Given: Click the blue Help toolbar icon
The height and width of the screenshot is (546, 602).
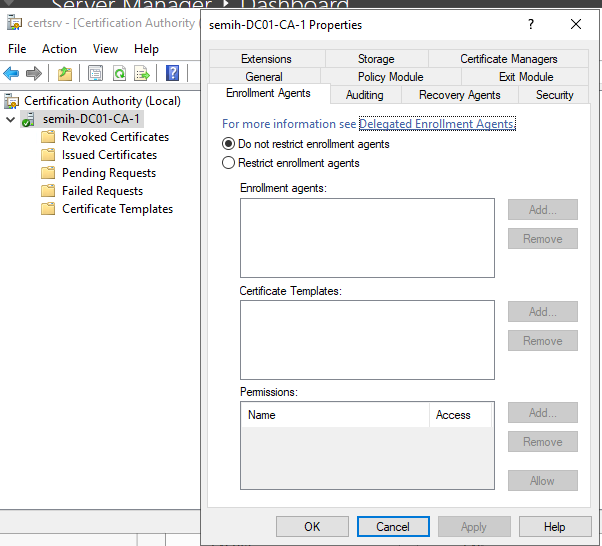Looking at the screenshot, I should click(x=172, y=73).
